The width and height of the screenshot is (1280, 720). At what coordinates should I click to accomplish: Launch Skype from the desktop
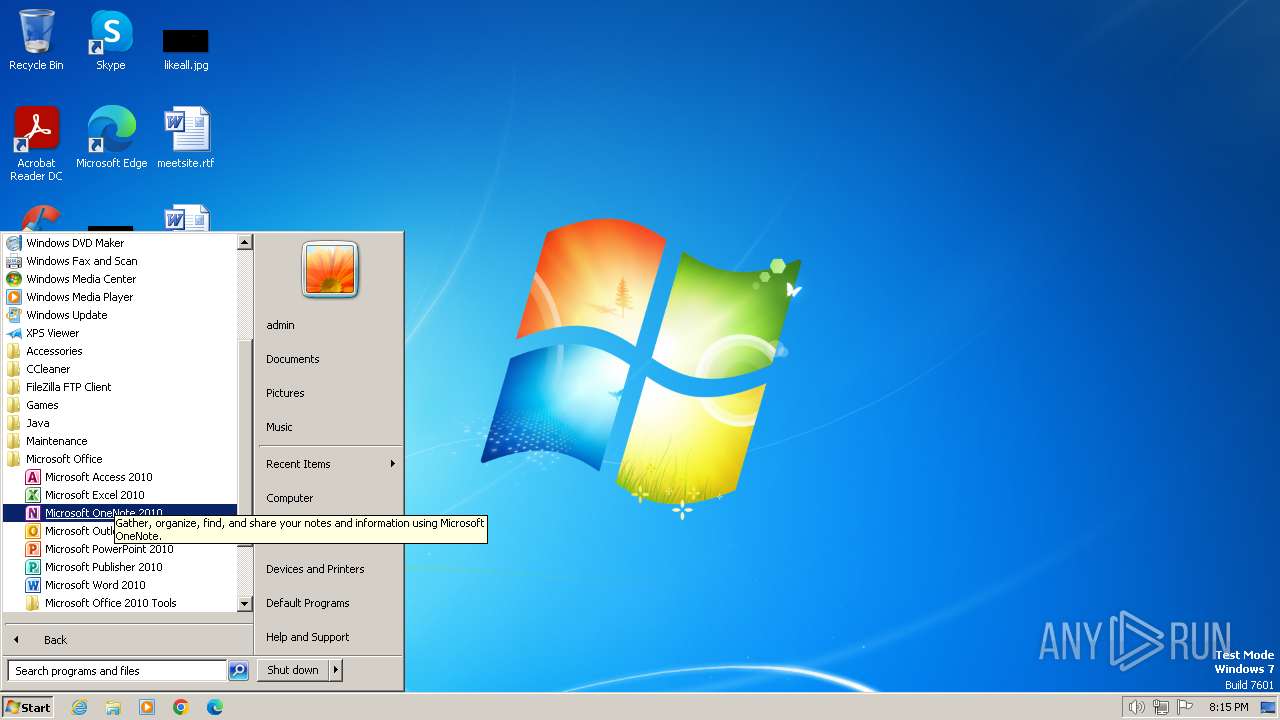pos(110,40)
